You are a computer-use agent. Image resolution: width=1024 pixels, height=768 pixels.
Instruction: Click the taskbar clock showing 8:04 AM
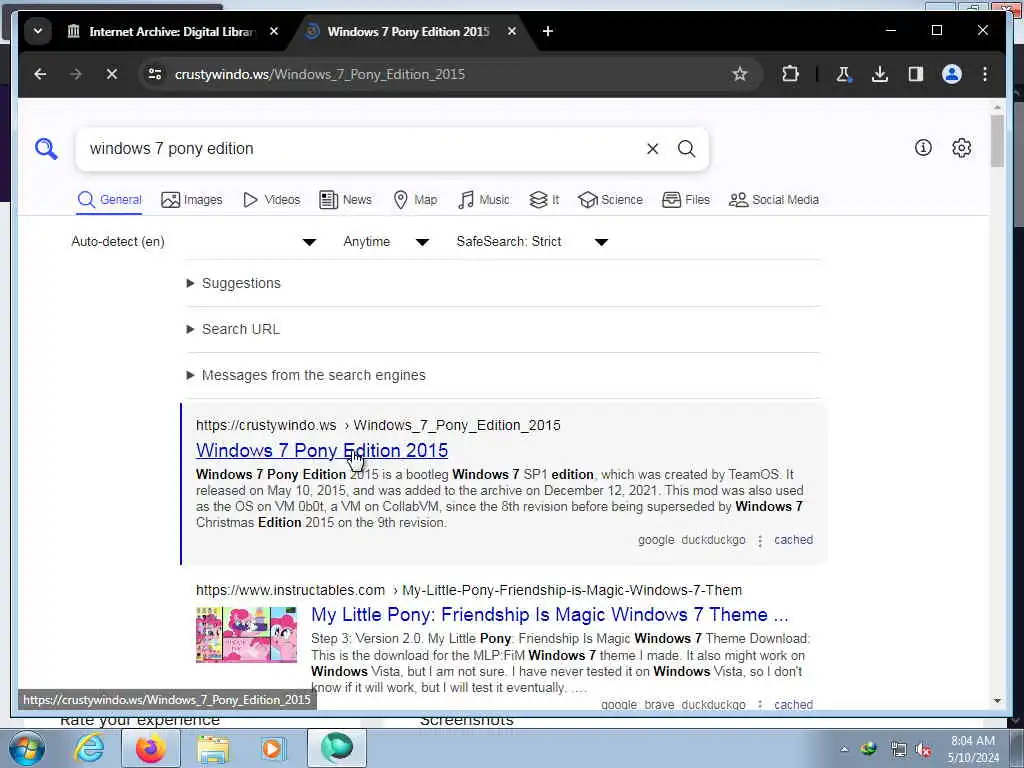tap(972, 749)
